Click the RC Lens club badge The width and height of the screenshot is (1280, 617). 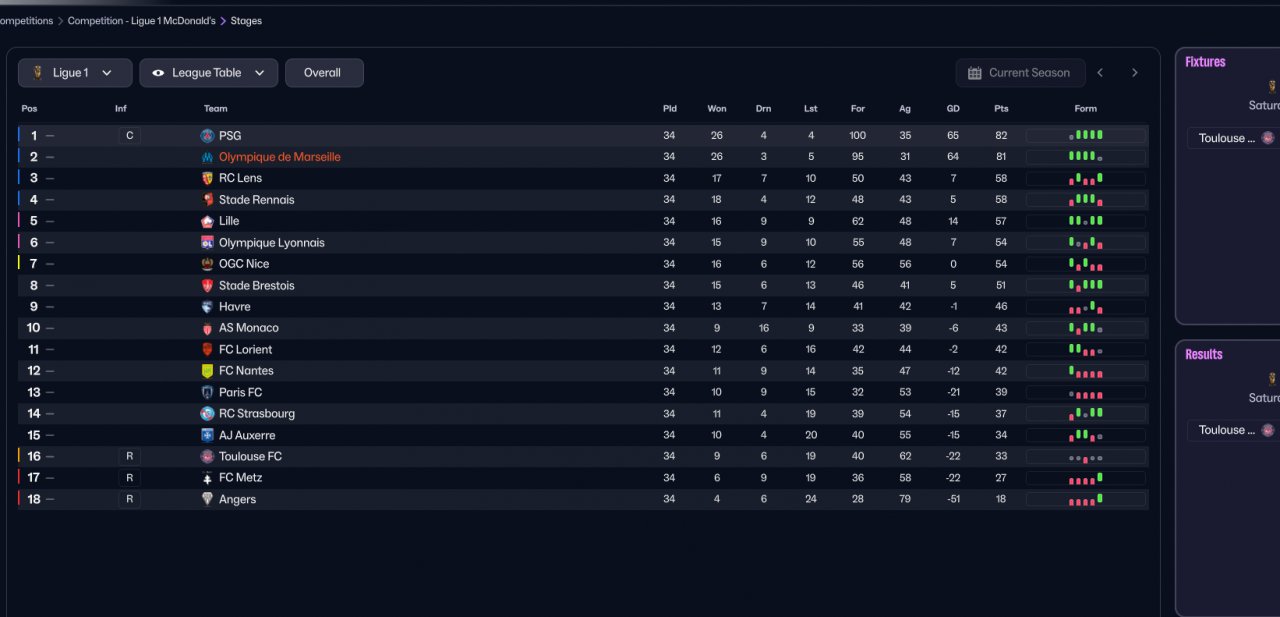(207, 178)
